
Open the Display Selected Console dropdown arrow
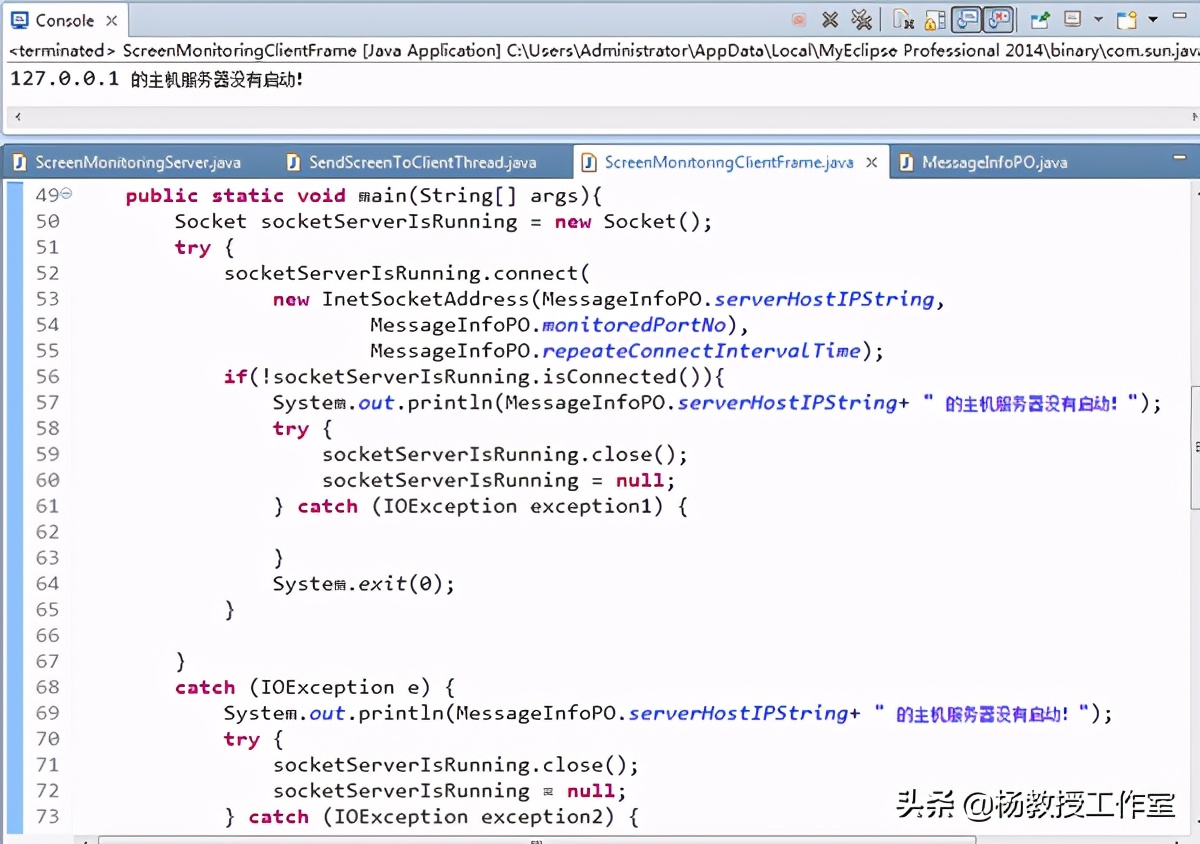click(1098, 19)
